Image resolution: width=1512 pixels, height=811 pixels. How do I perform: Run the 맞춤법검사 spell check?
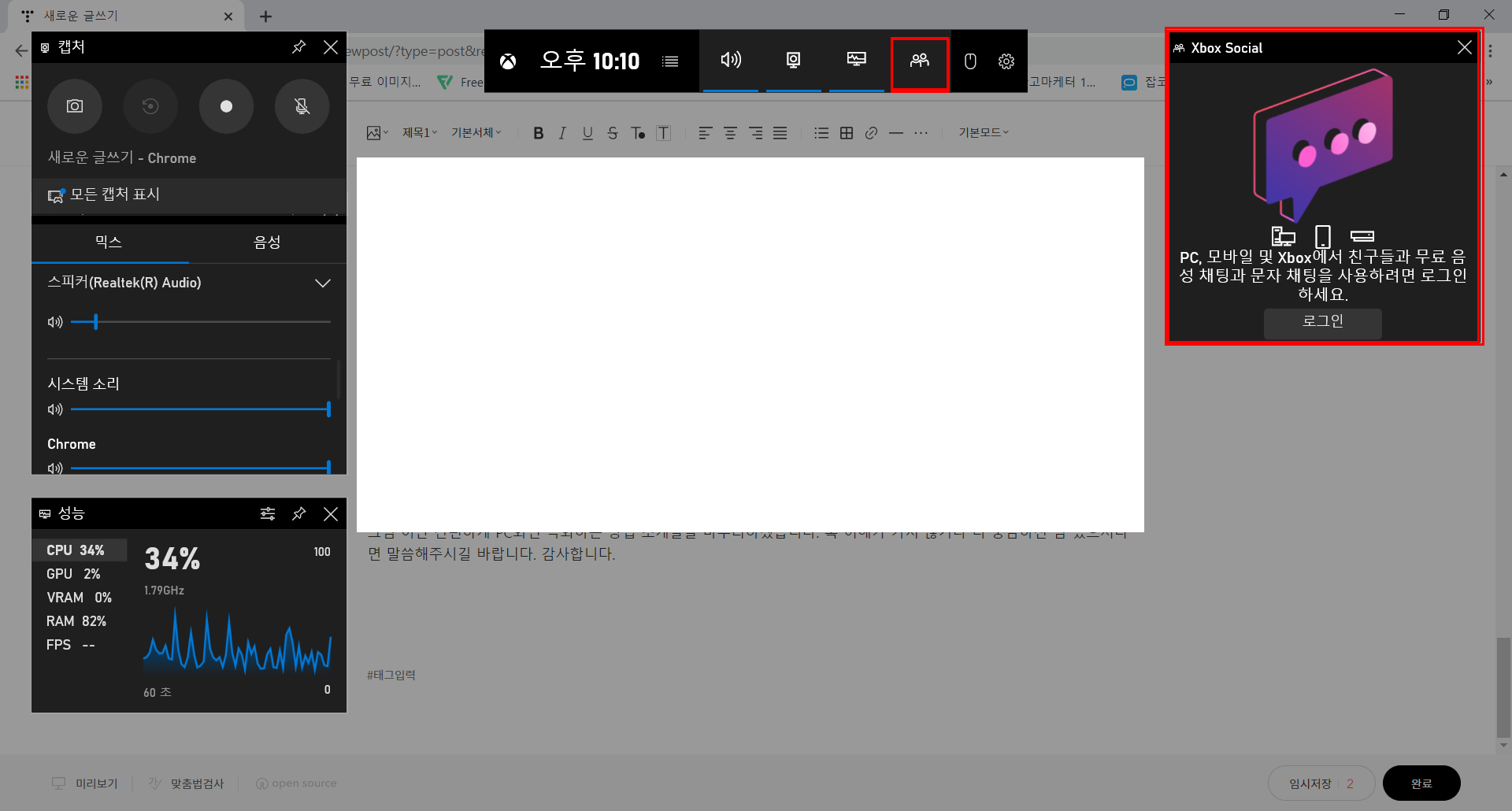coord(187,783)
